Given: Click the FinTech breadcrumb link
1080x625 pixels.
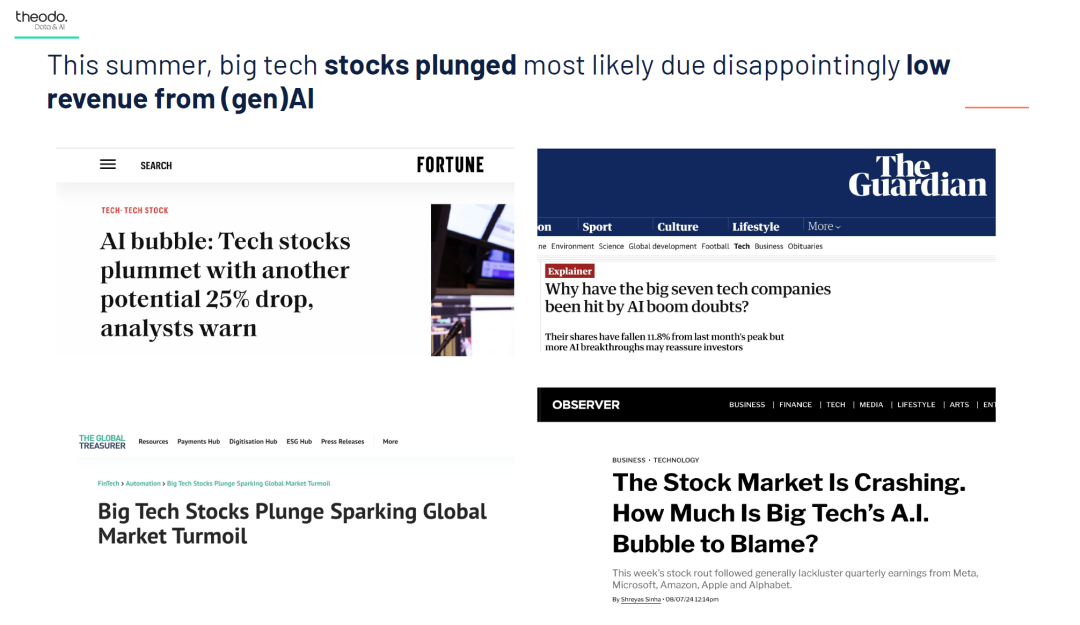Looking at the screenshot, I should click(108, 484).
